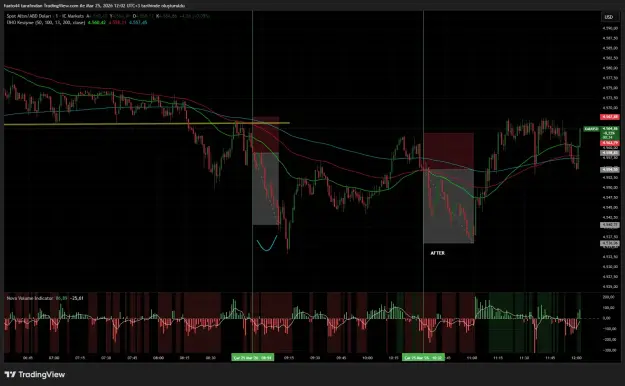Select the EMA indicator legend (50, 100, 13, 200)
625x386 pixels.
click(46, 23)
